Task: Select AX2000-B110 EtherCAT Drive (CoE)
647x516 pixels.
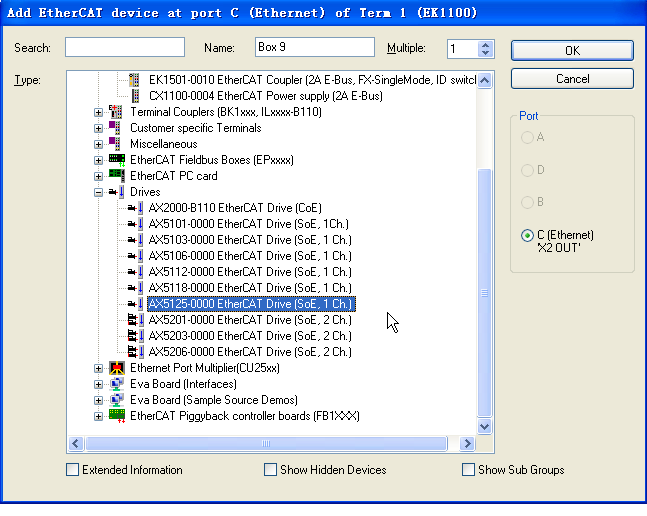Action: 235,208
